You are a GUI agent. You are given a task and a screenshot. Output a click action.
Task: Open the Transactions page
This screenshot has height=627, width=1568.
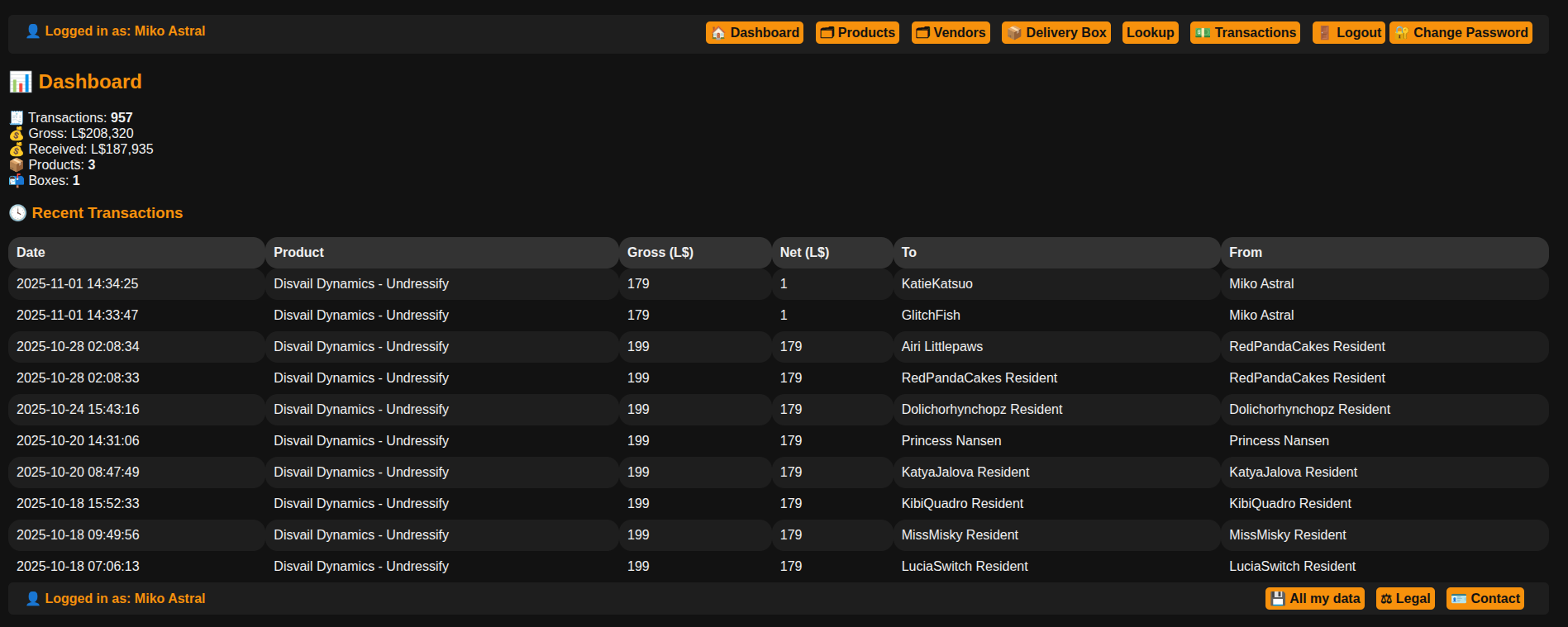tap(1245, 33)
